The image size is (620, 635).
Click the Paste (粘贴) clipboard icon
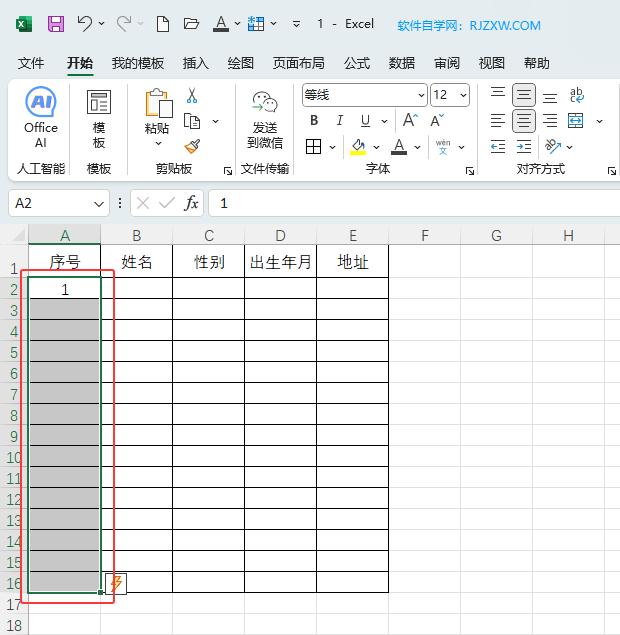(158, 104)
